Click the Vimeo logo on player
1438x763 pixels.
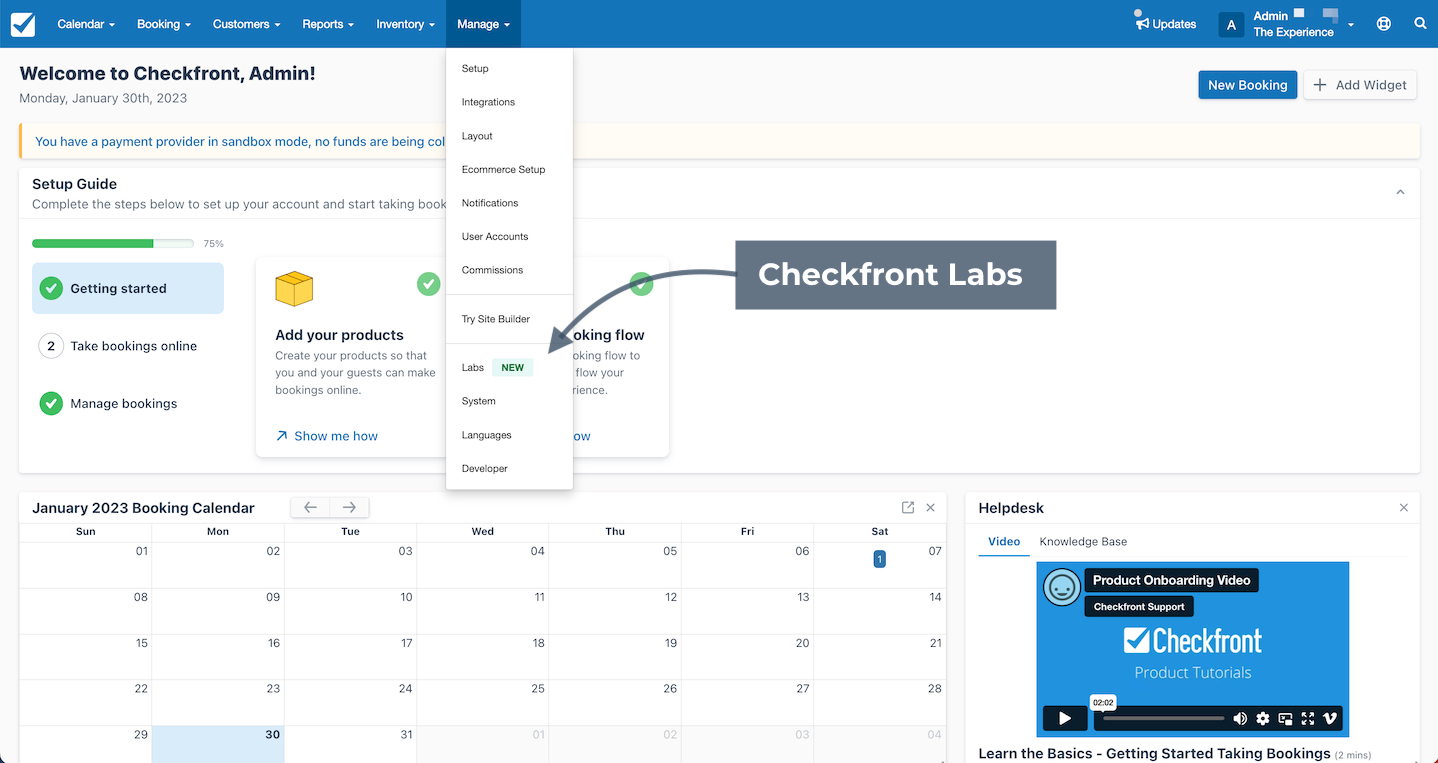pos(1330,718)
